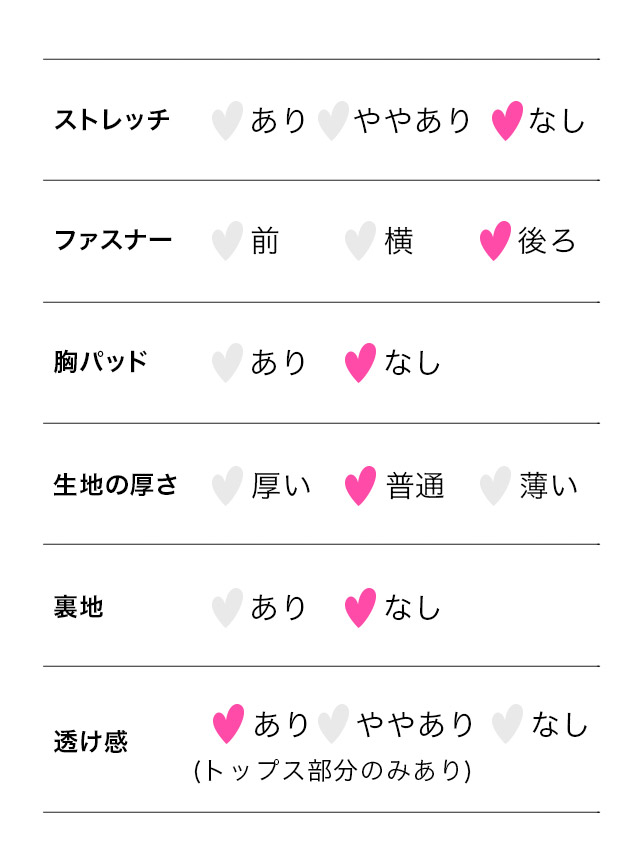Click the gray heart beside ストレッチ あり
Image resolution: width=640 pixels, height=854 pixels.
click(227, 121)
